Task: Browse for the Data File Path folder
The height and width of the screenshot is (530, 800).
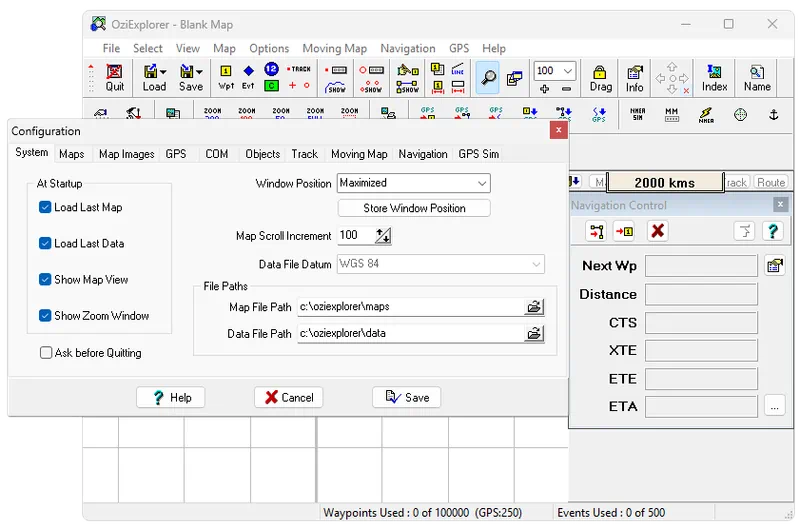Action: 534,334
